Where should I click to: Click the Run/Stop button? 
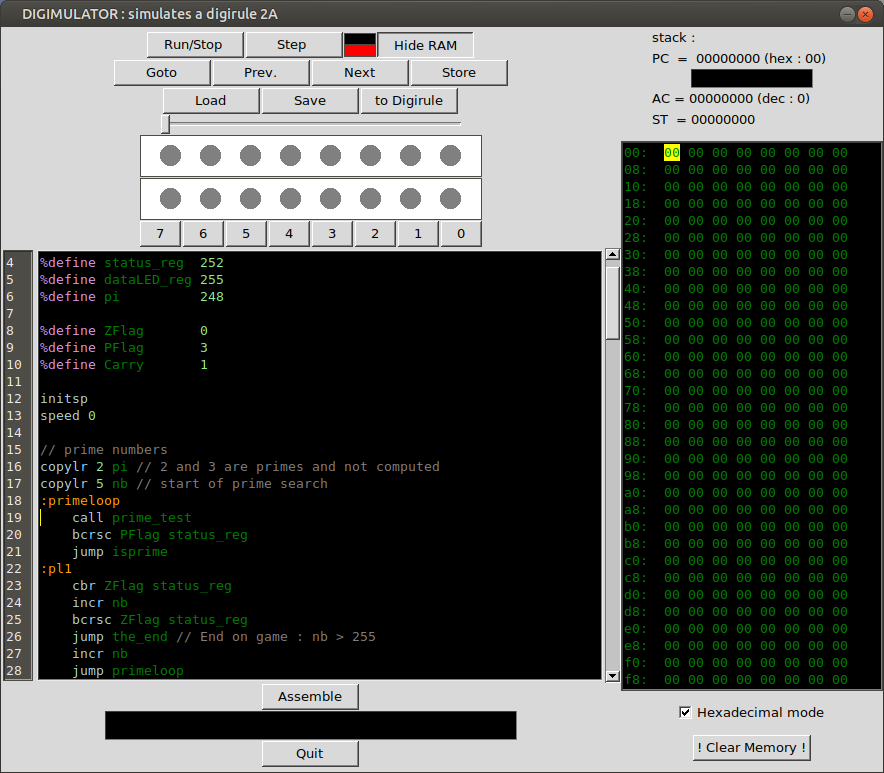coord(195,45)
